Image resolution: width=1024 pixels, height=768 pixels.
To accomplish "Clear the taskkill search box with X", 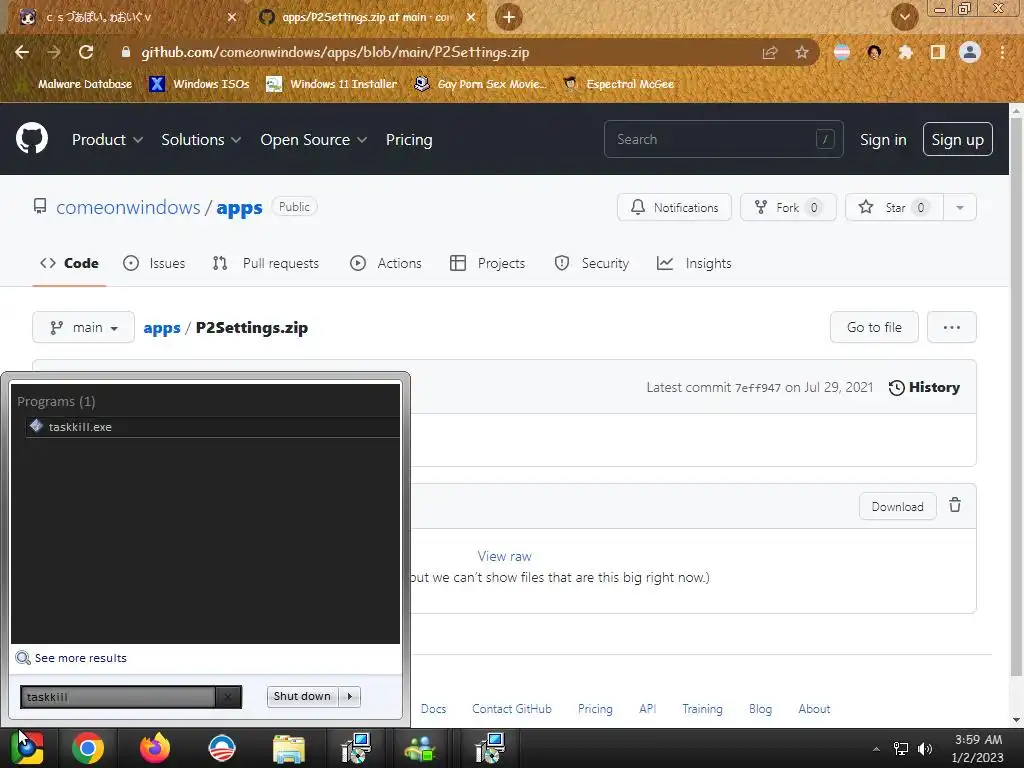I will tap(228, 697).
